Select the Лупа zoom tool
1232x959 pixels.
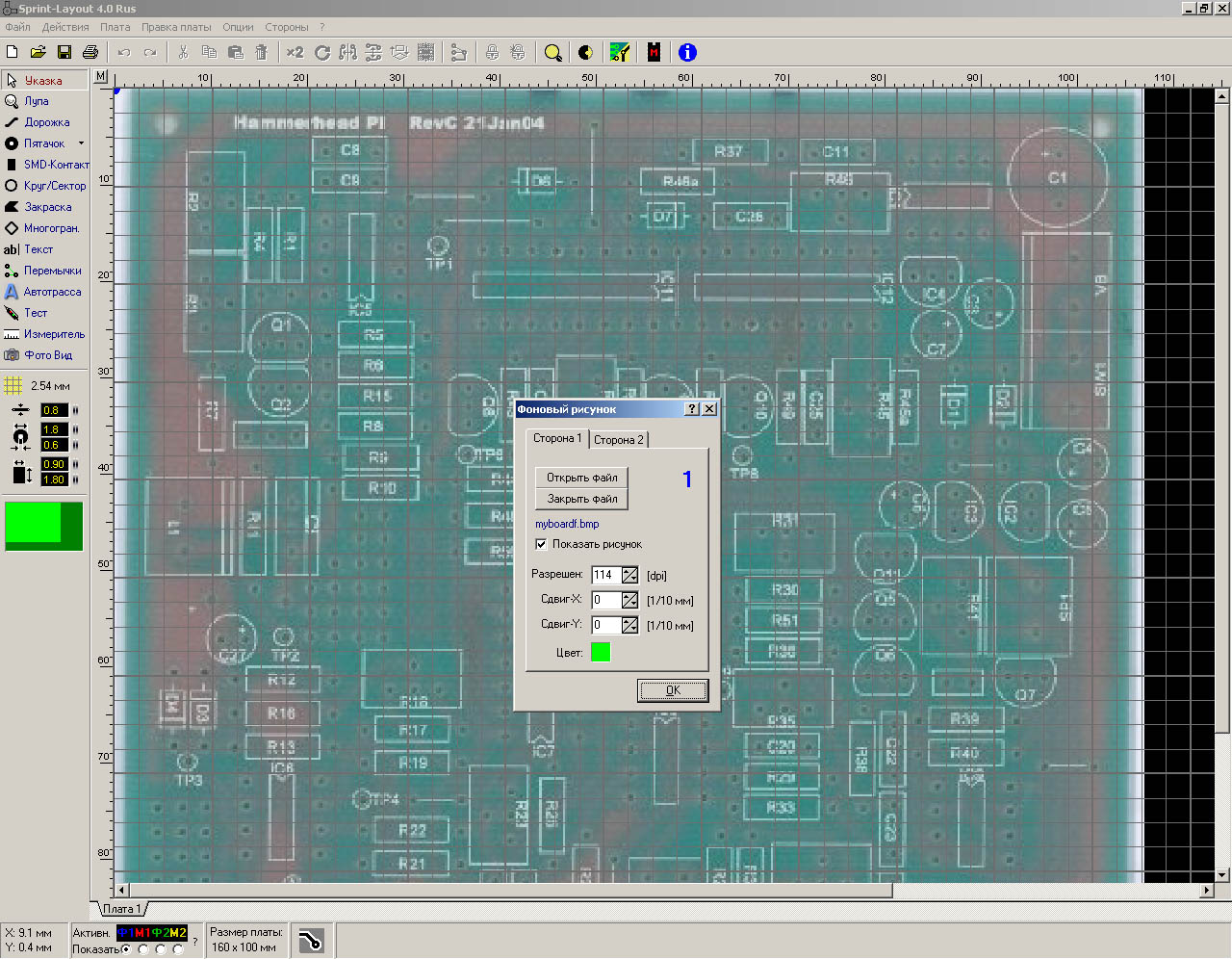[x=36, y=101]
